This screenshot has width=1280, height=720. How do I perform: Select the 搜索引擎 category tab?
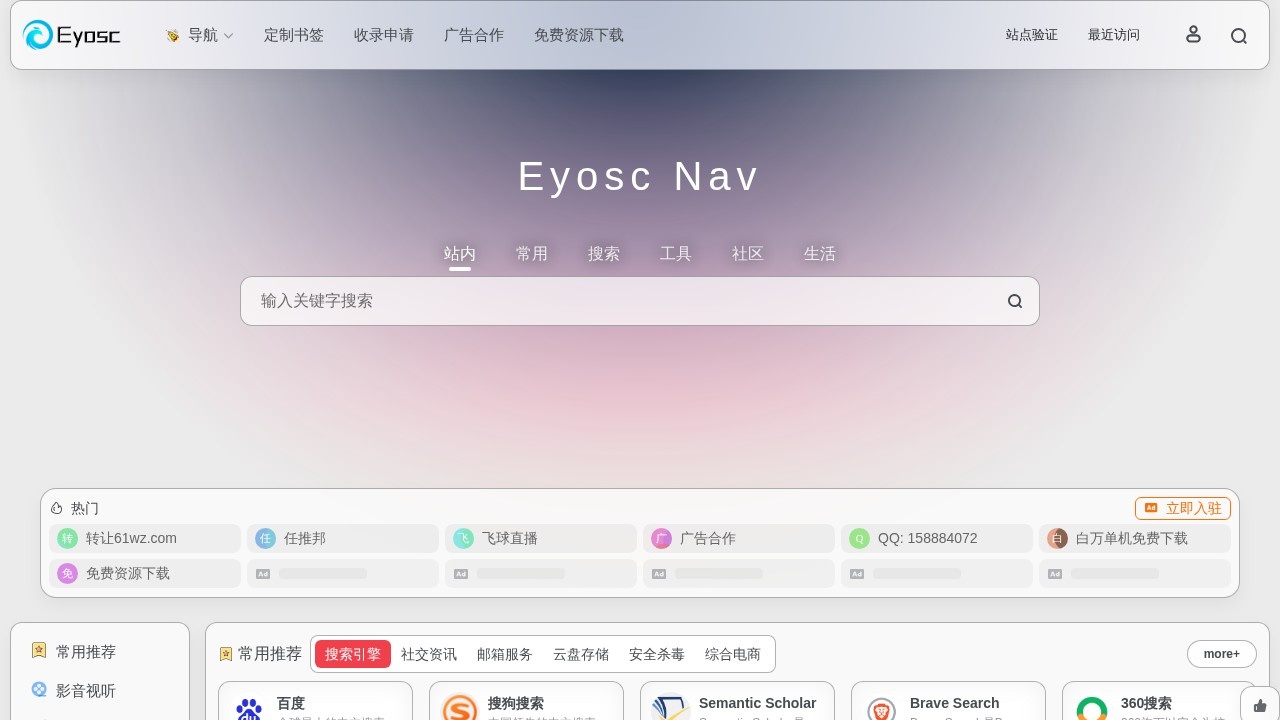tap(353, 654)
